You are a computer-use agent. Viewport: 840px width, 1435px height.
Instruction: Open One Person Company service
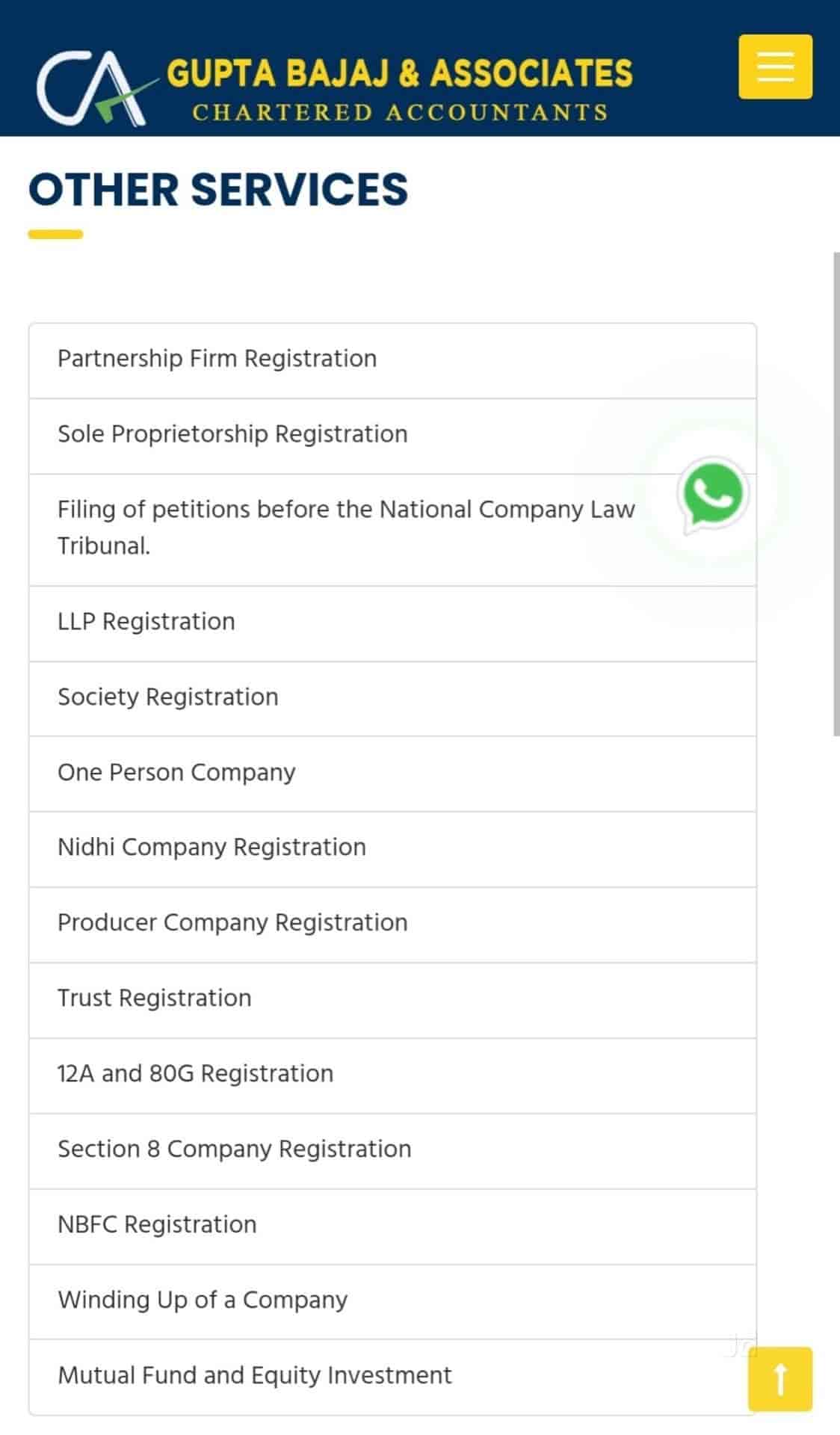176,773
